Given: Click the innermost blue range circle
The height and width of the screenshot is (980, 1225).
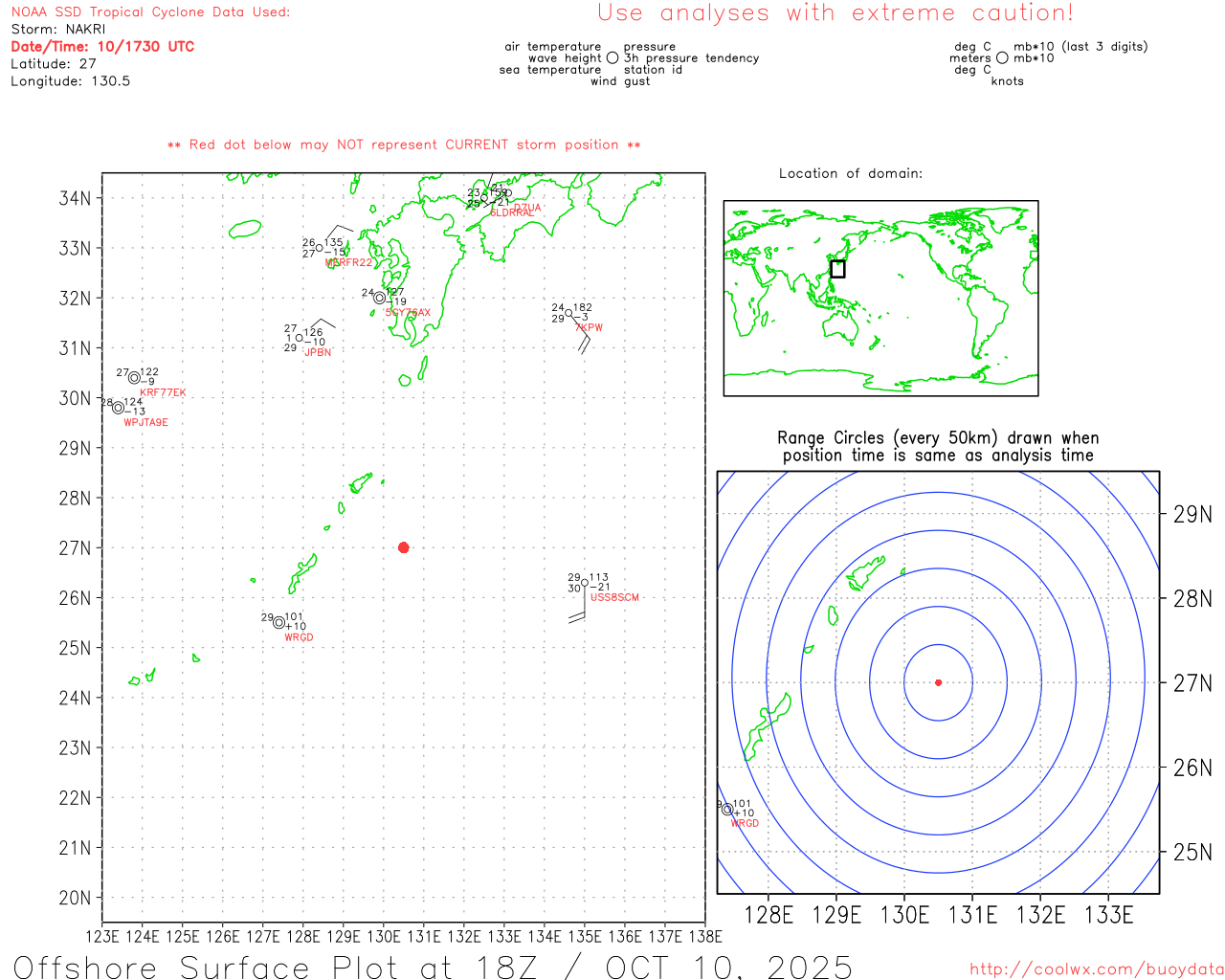Looking at the screenshot, I should click(938, 682).
